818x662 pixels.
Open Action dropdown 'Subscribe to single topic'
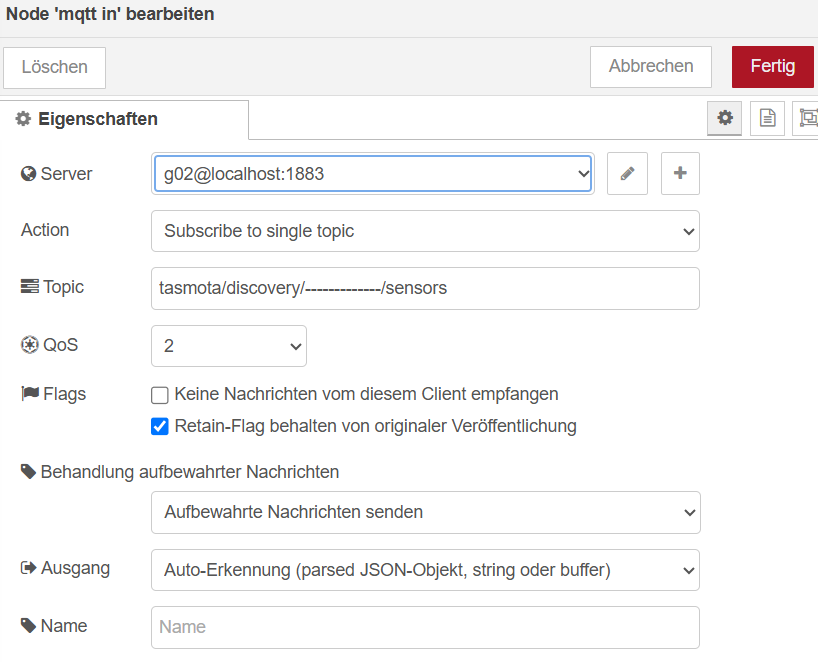point(425,231)
